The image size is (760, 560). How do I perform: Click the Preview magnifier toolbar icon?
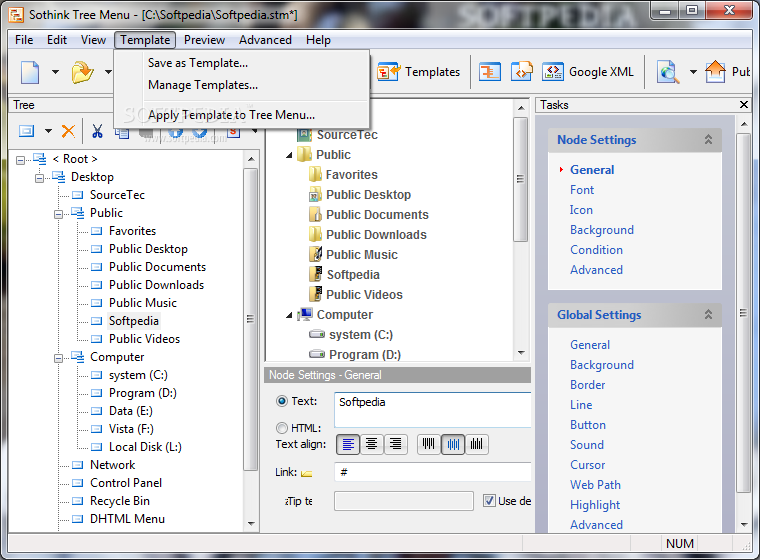click(x=668, y=72)
